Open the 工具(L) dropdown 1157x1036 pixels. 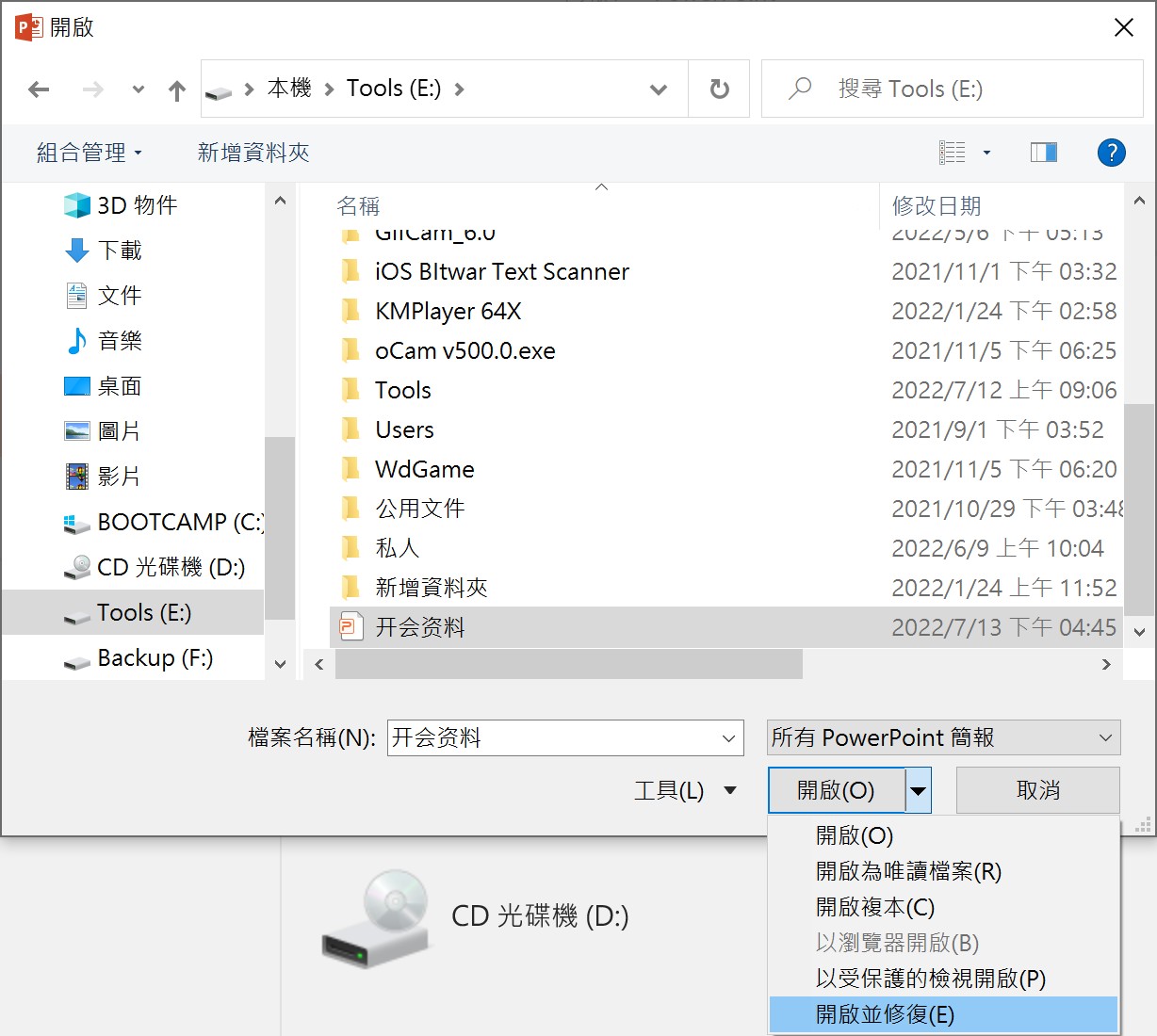coord(684,790)
